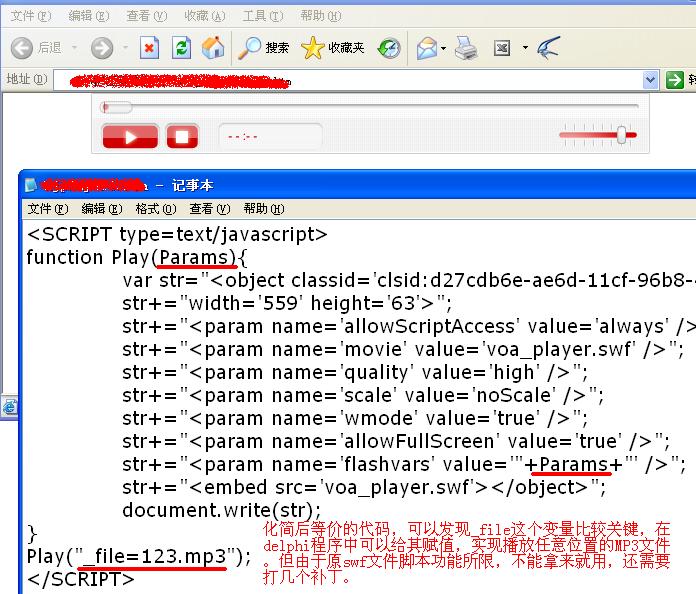Click the green Go button by address bar
This screenshot has height=594, width=696.
[x=679, y=79]
